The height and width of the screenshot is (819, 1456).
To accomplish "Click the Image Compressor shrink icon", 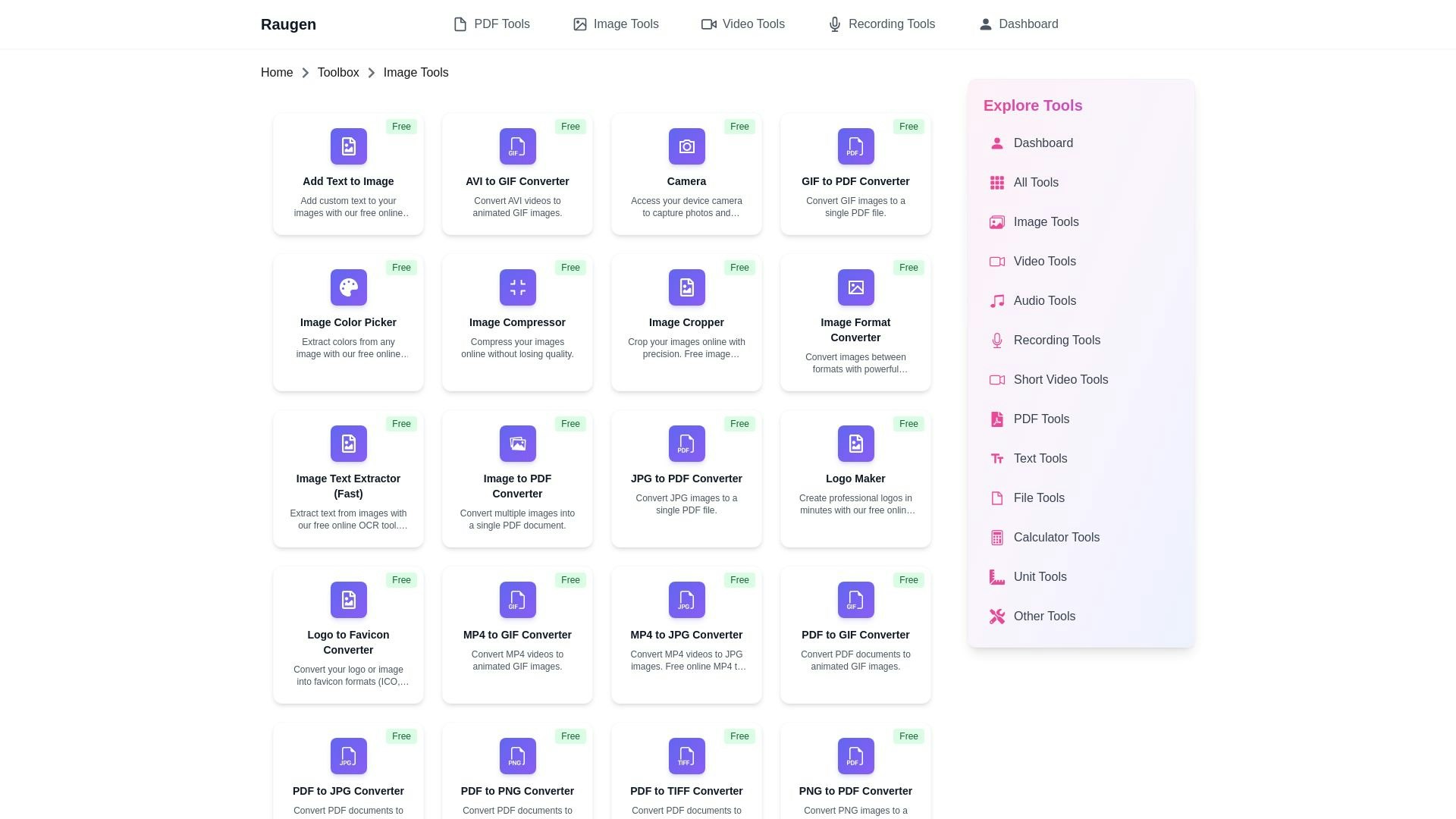I will [x=517, y=287].
